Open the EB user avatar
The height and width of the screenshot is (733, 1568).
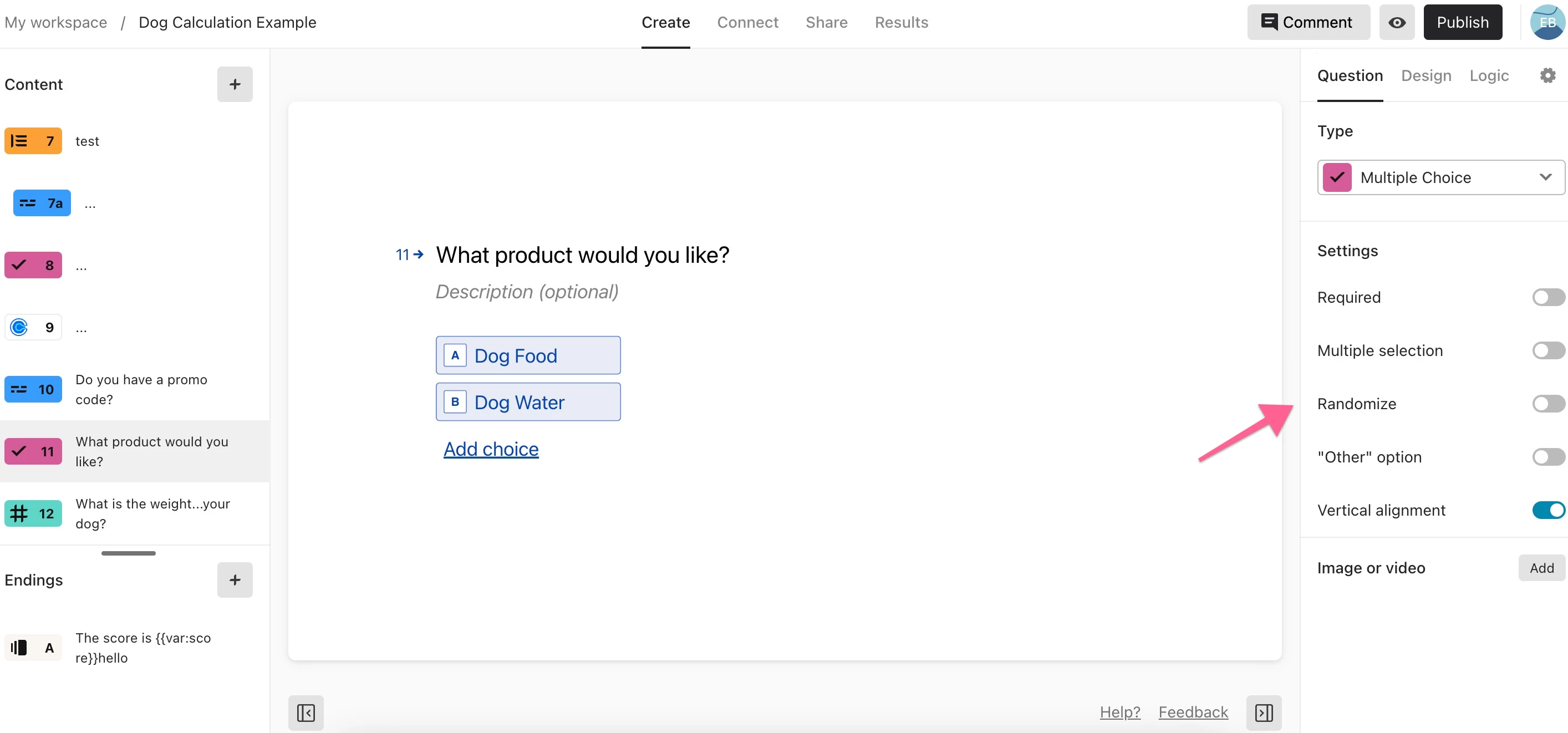(1547, 23)
